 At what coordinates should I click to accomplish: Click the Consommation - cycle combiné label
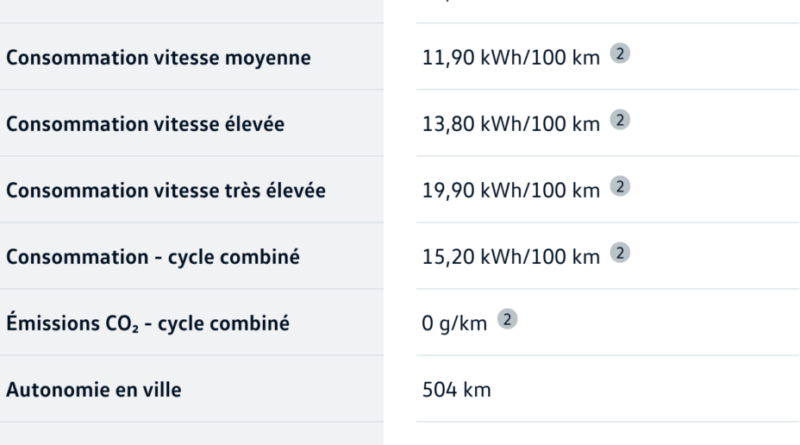tap(153, 257)
